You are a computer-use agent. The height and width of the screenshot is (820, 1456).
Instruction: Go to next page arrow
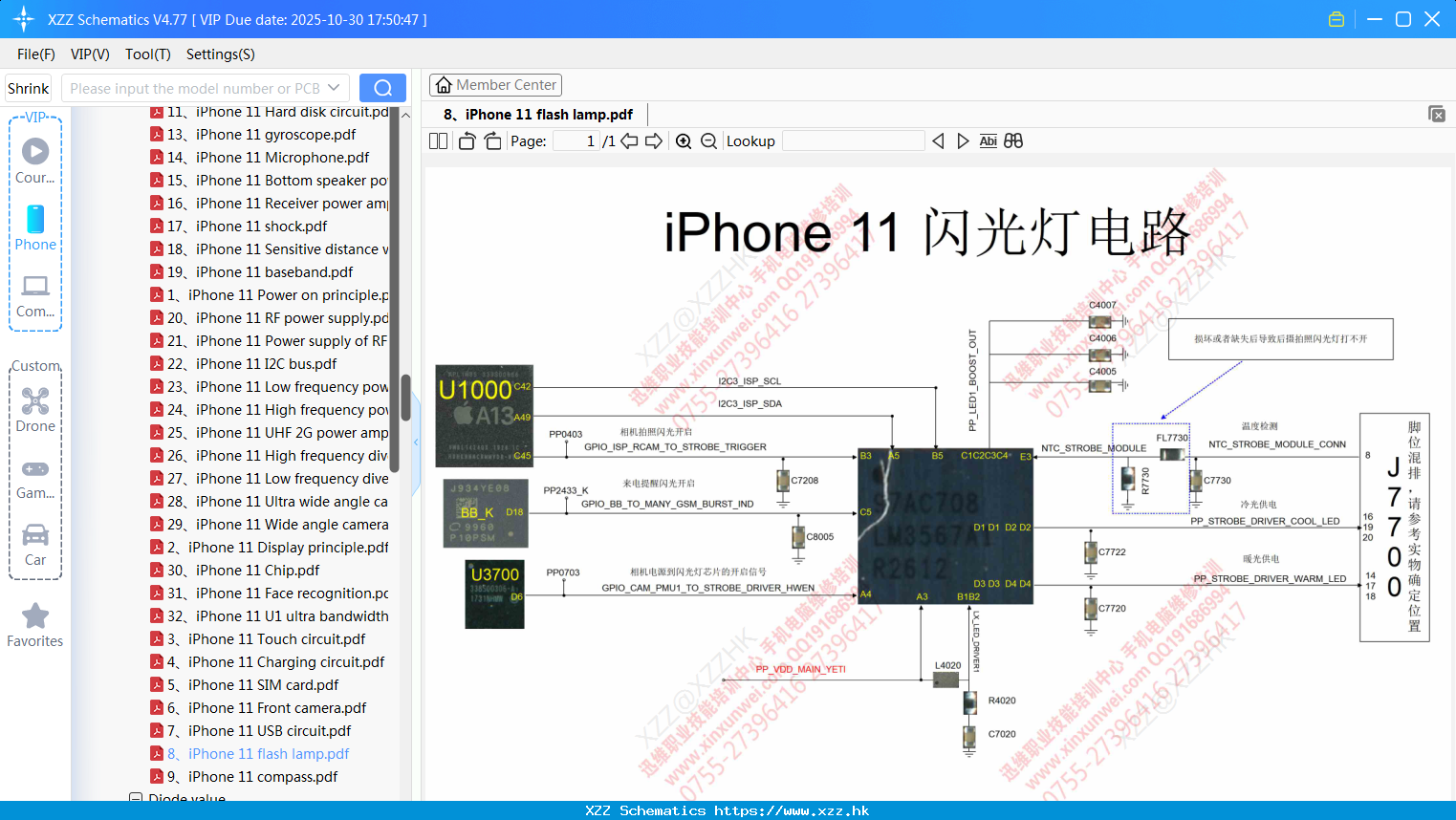(x=654, y=141)
